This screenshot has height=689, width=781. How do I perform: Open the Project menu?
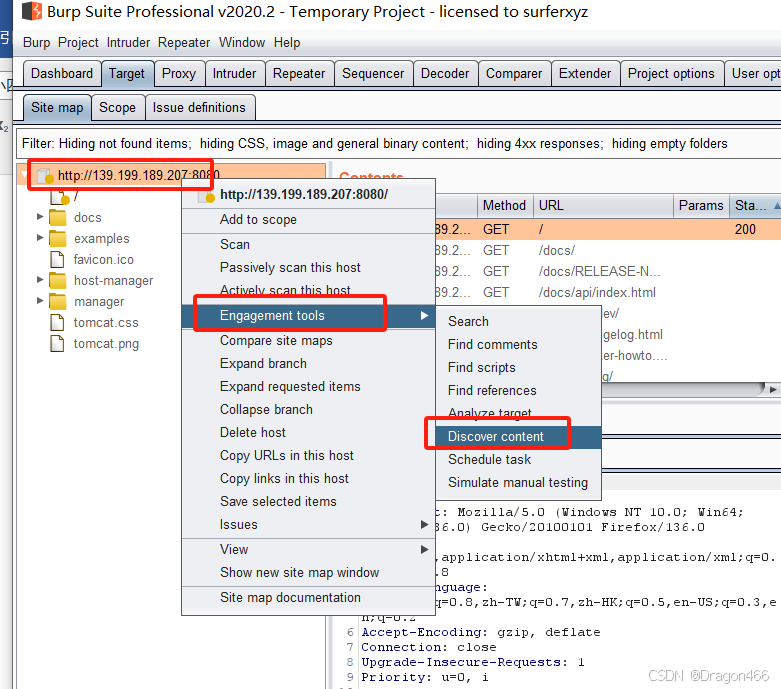pyautogui.click(x=78, y=42)
